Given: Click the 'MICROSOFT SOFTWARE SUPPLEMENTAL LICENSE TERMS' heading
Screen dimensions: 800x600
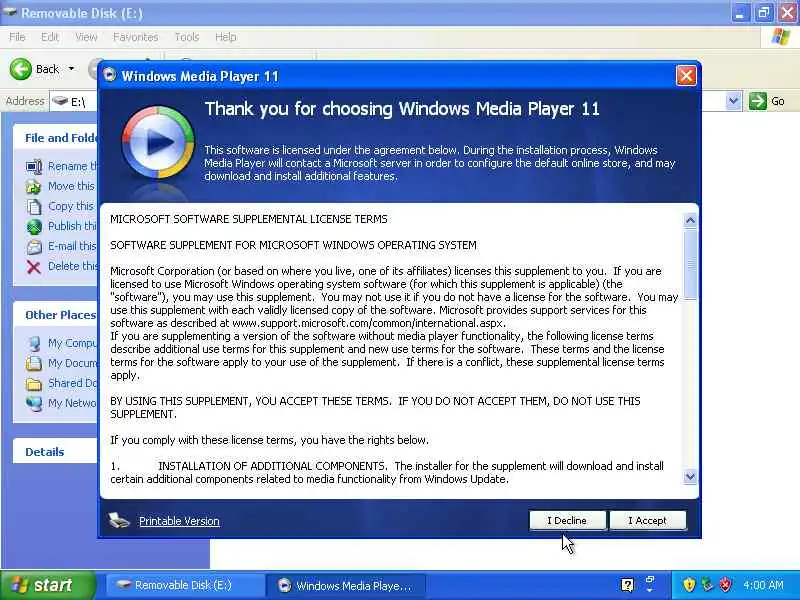Looking at the screenshot, I should (x=249, y=219).
